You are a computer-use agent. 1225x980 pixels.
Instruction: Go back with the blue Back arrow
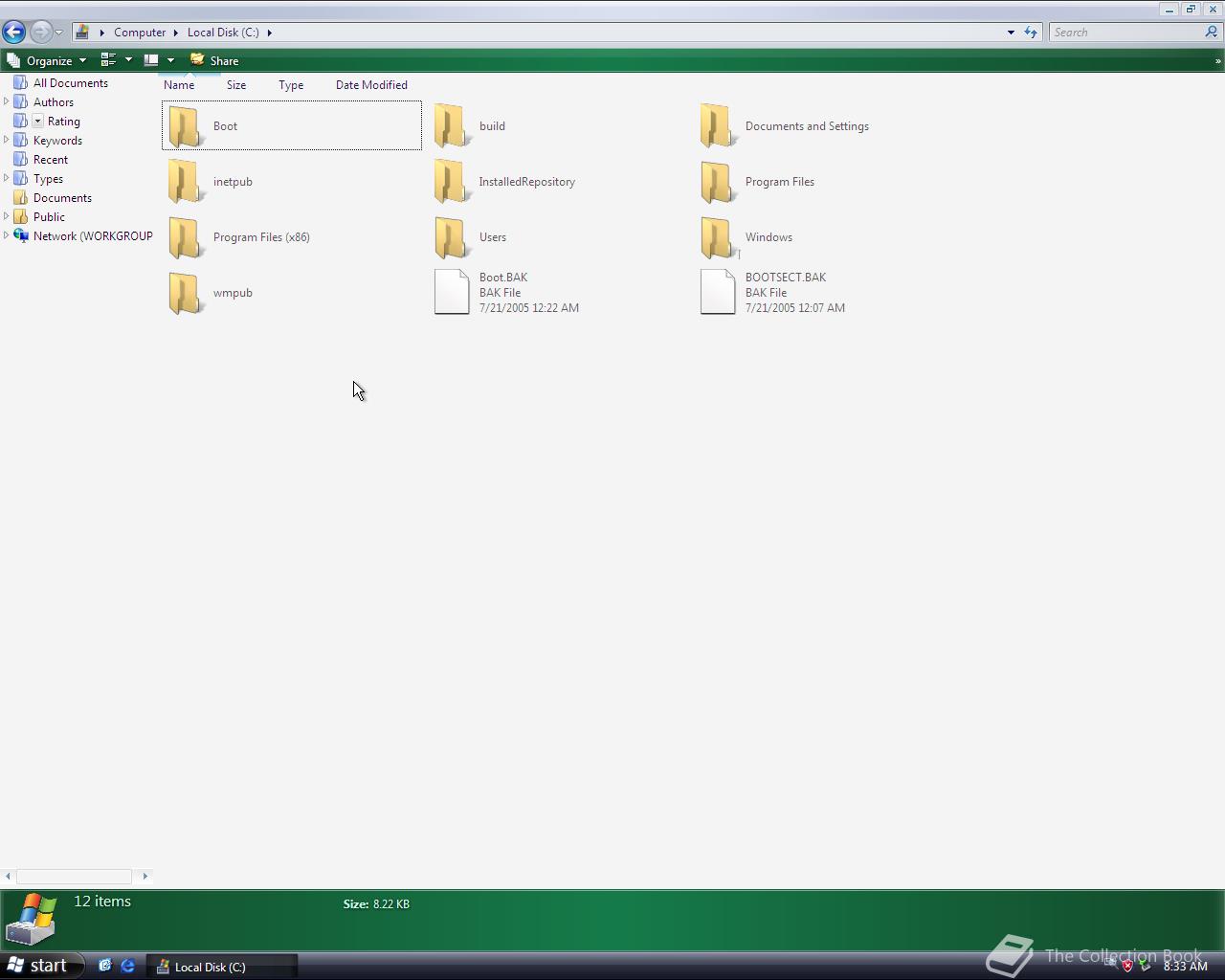(14, 32)
